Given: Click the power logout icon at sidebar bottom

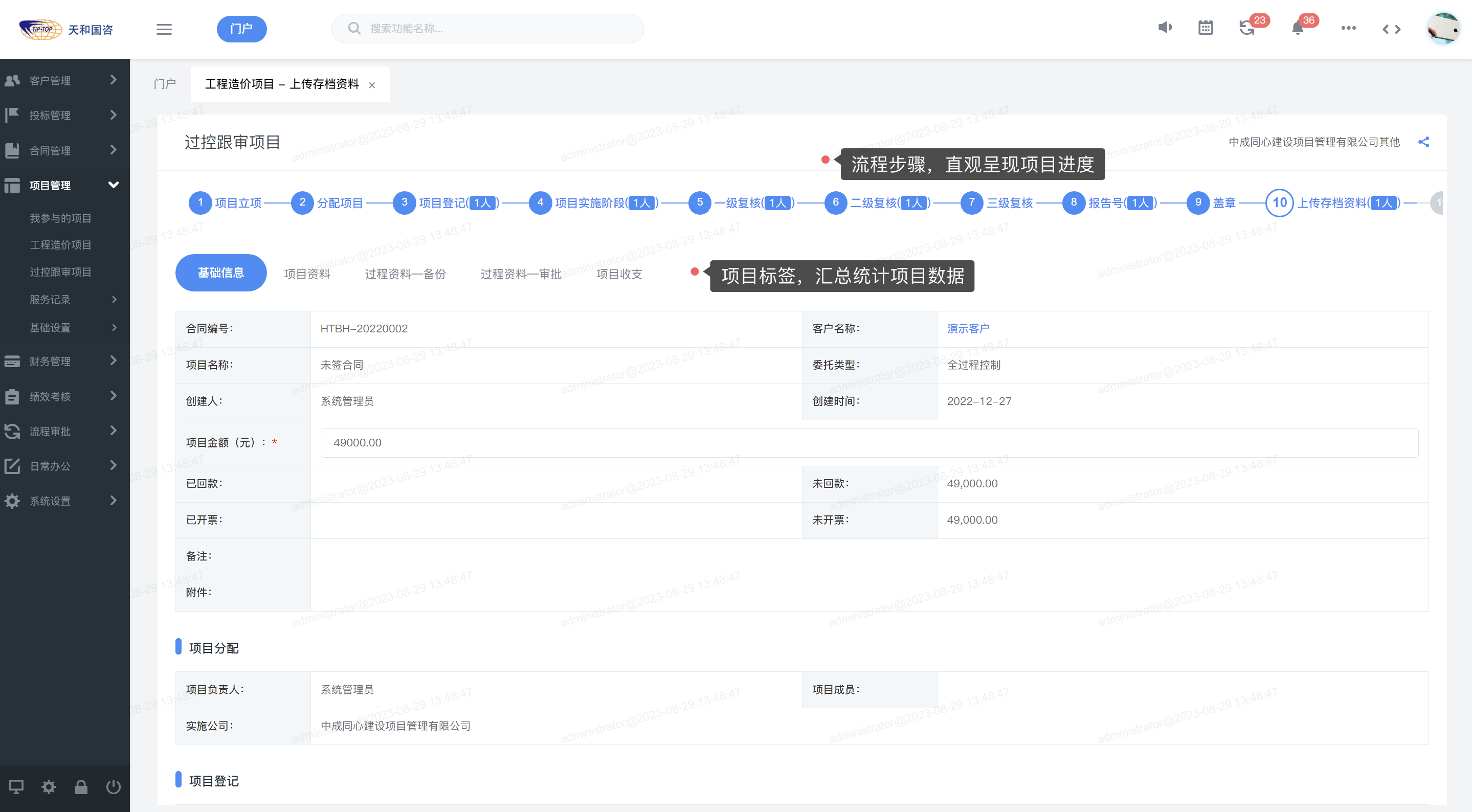Looking at the screenshot, I should tap(113, 787).
